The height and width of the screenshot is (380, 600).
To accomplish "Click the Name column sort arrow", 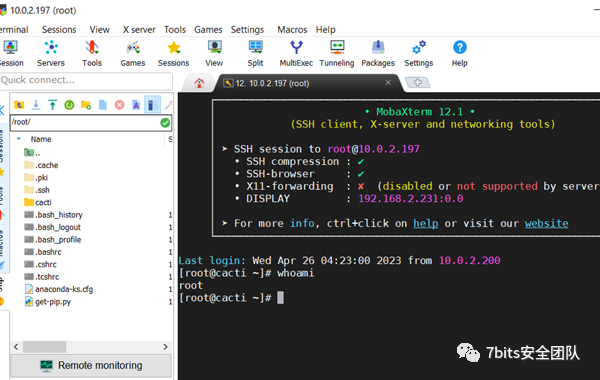I will coord(18,139).
